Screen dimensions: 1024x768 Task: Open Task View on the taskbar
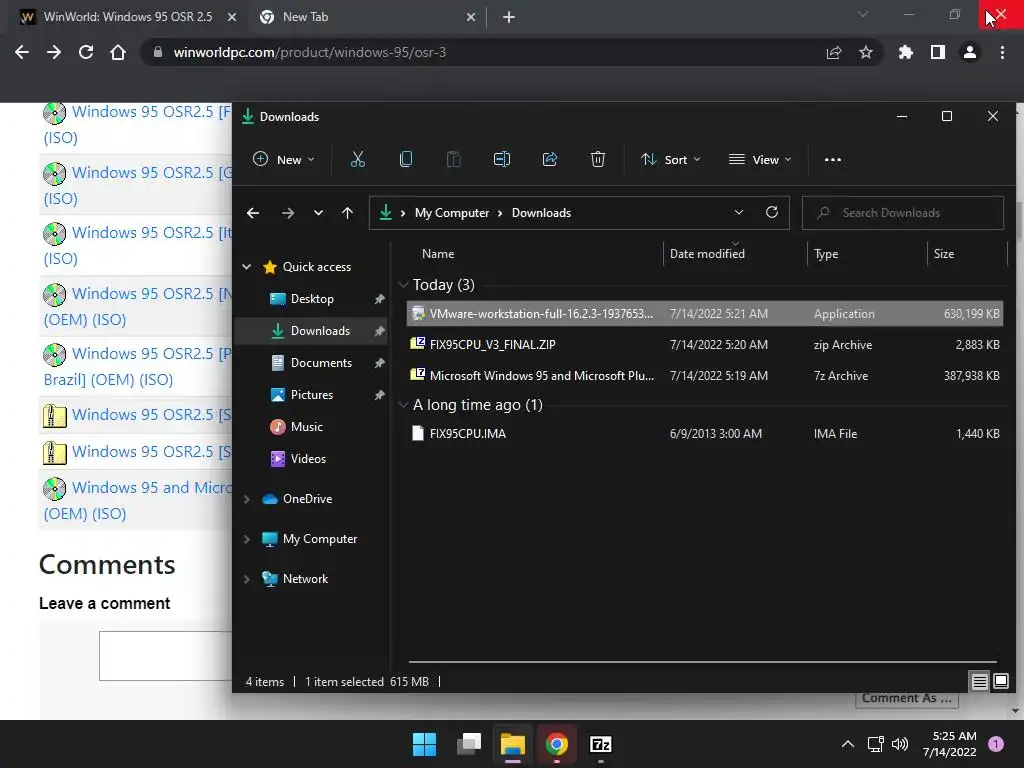tap(468, 744)
